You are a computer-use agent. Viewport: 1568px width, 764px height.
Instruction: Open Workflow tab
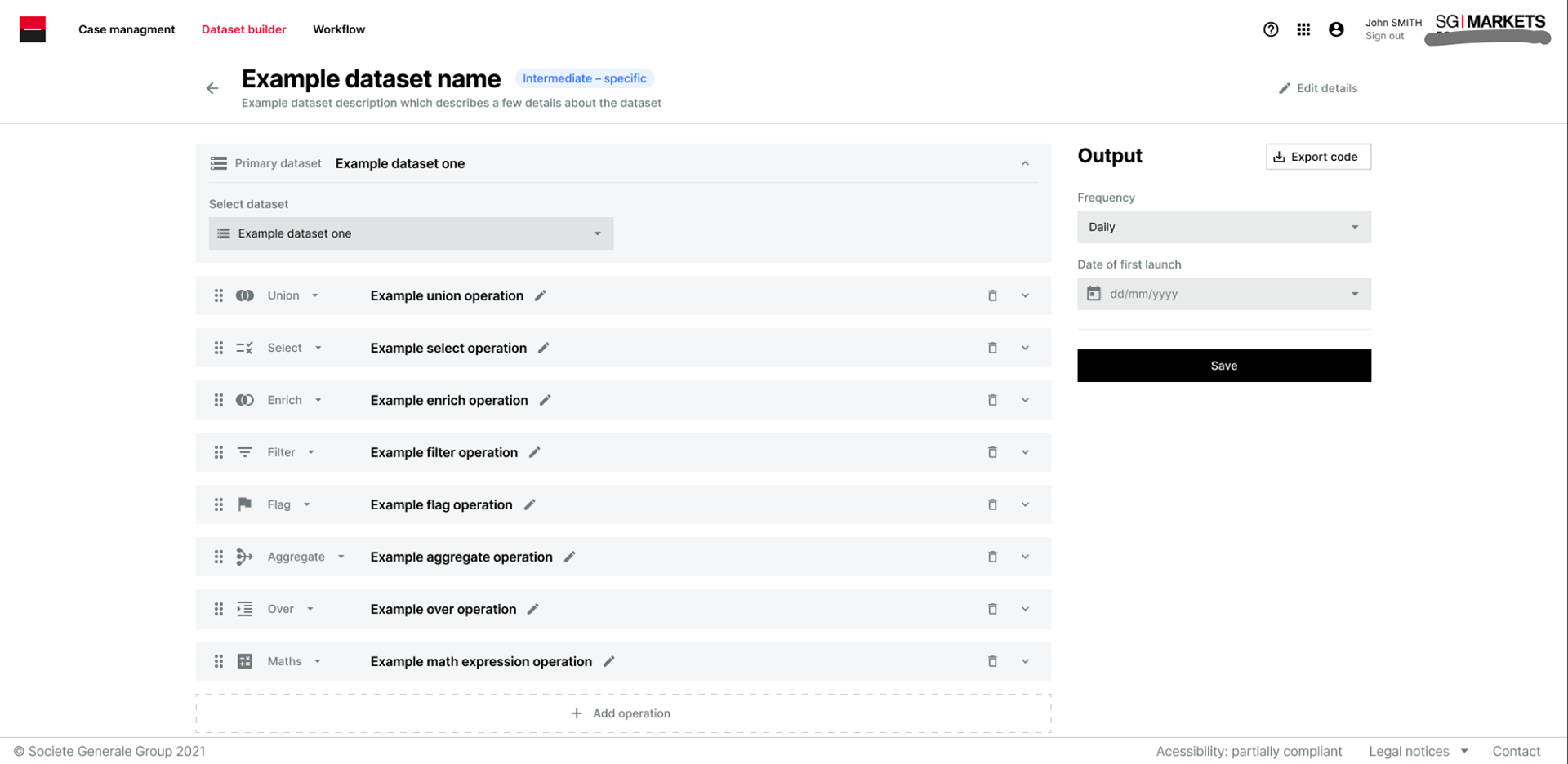[x=339, y=29]
